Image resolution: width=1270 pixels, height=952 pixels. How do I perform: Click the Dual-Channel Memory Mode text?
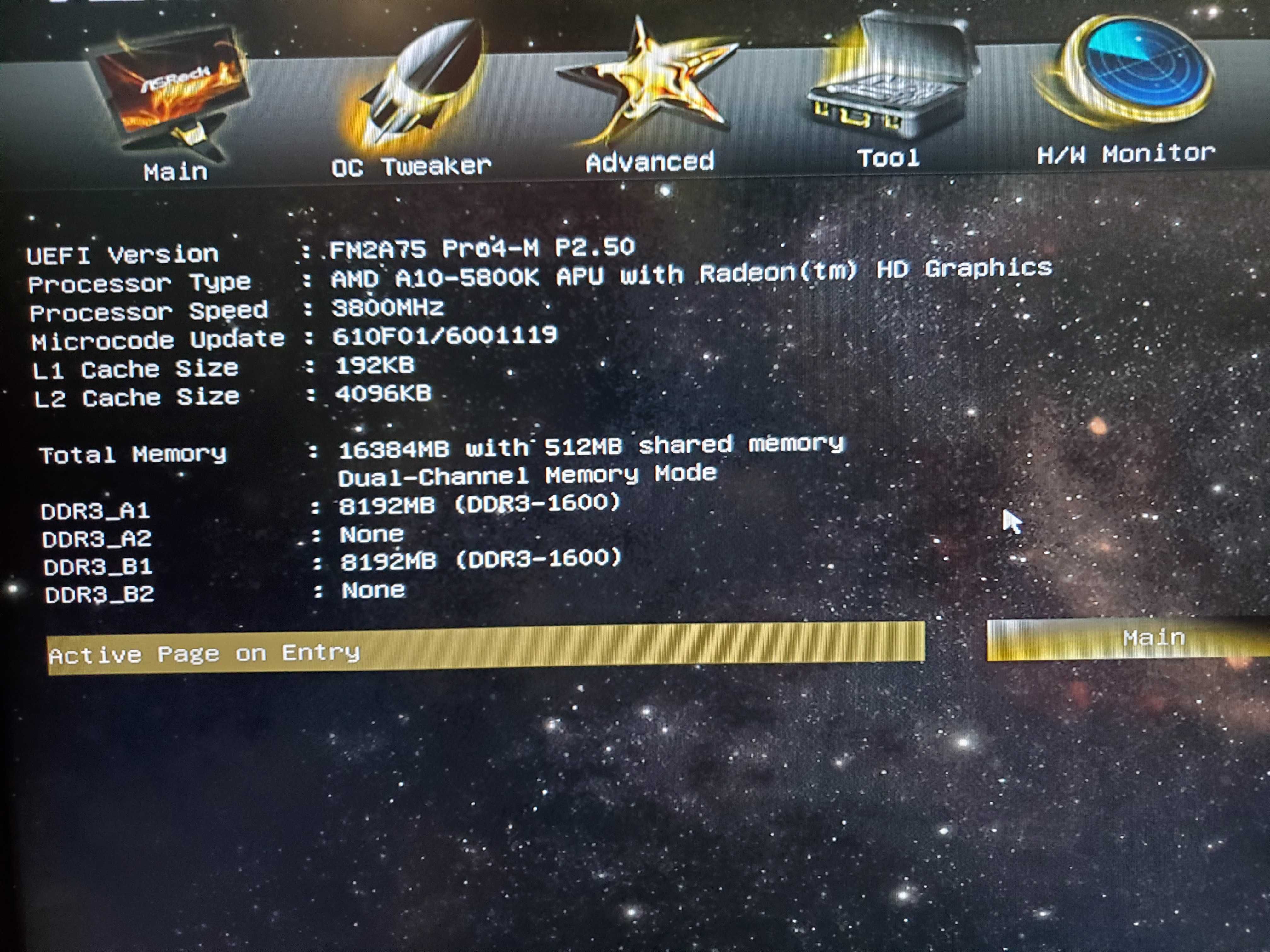pos(527,475)
